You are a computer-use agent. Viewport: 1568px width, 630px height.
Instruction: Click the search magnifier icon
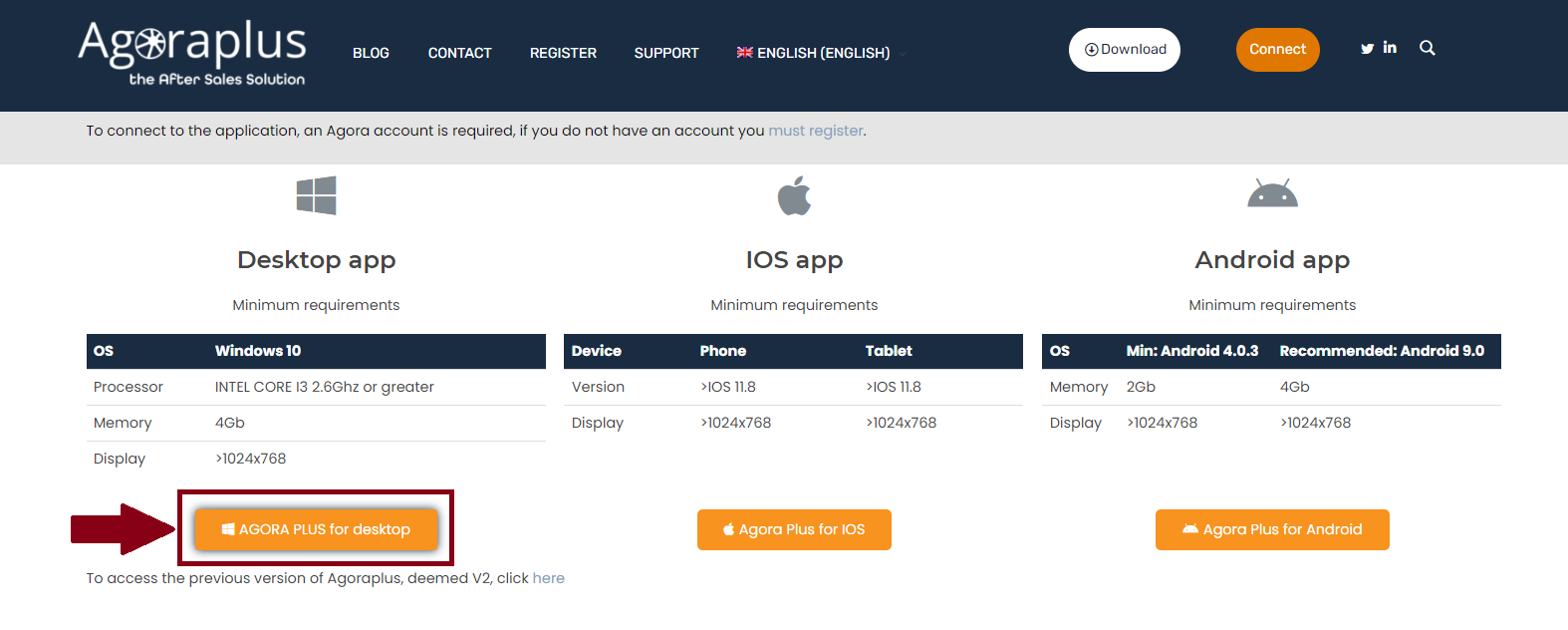pyautogui.click(x=1428, y=48)
